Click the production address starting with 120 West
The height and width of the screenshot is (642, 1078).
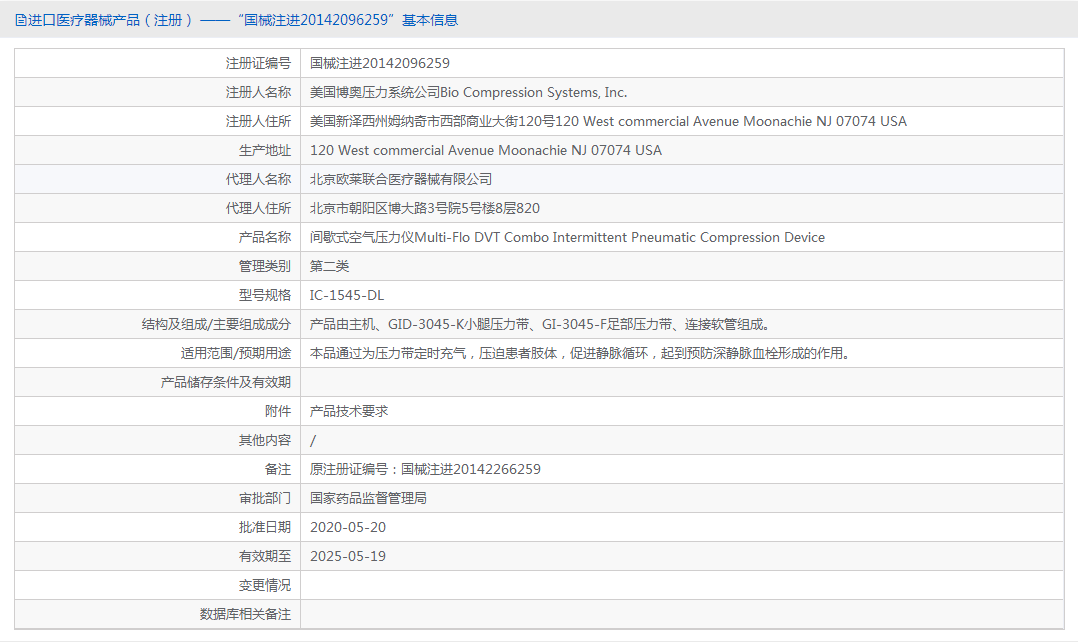click(x=485, y=150)
